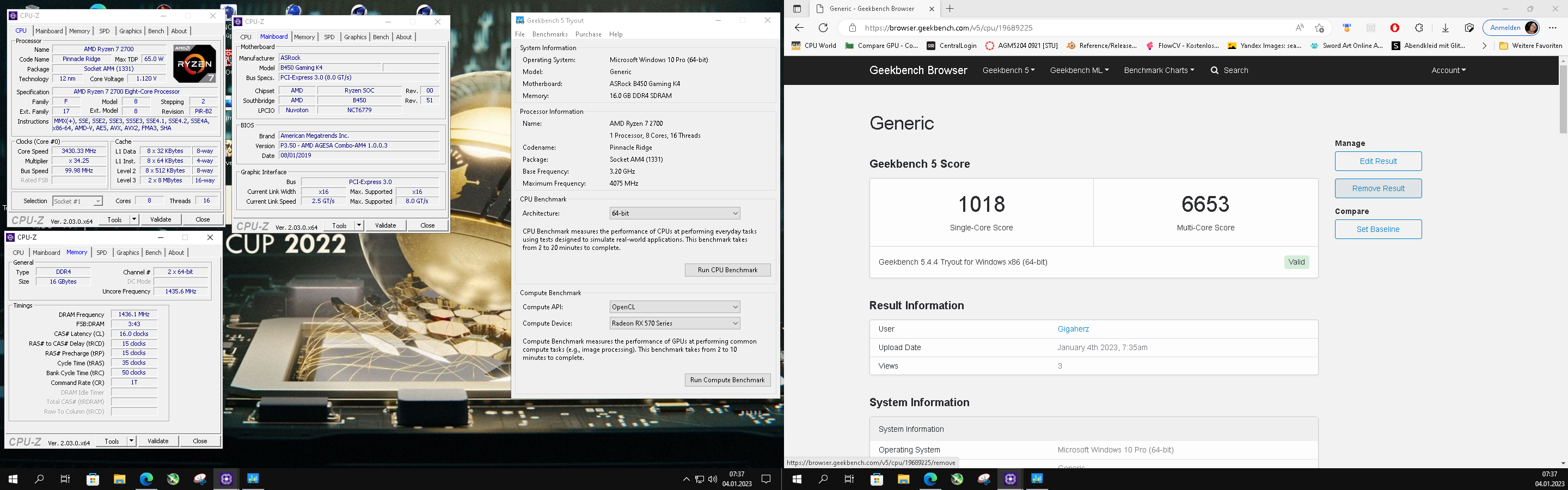The image size is (1568, 490).
Task: Open Browser essentials icon
Action: [1469, 27]
